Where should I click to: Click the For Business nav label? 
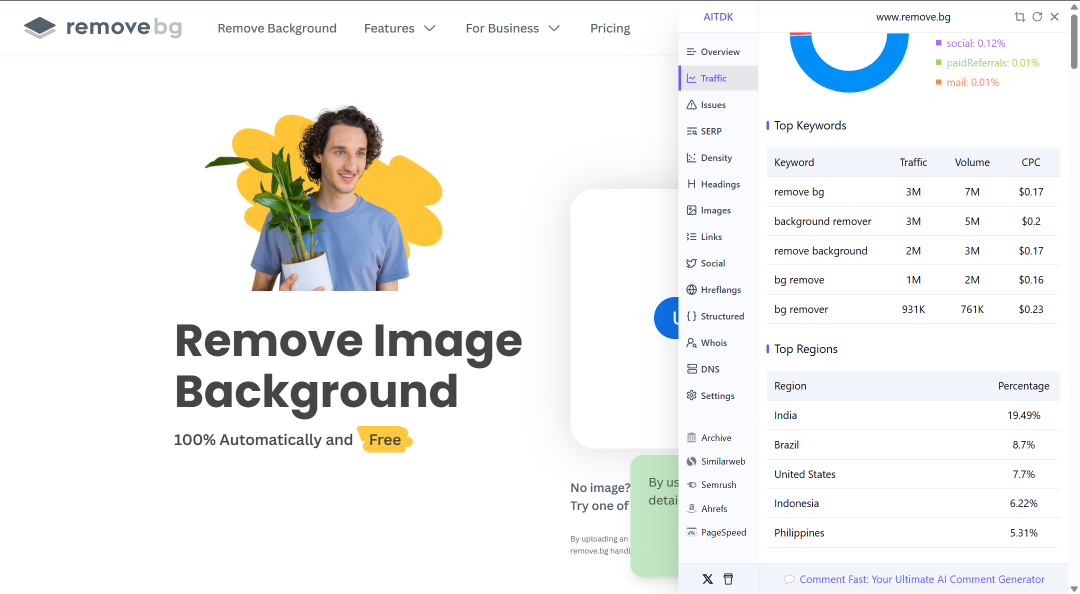[502, 28]
